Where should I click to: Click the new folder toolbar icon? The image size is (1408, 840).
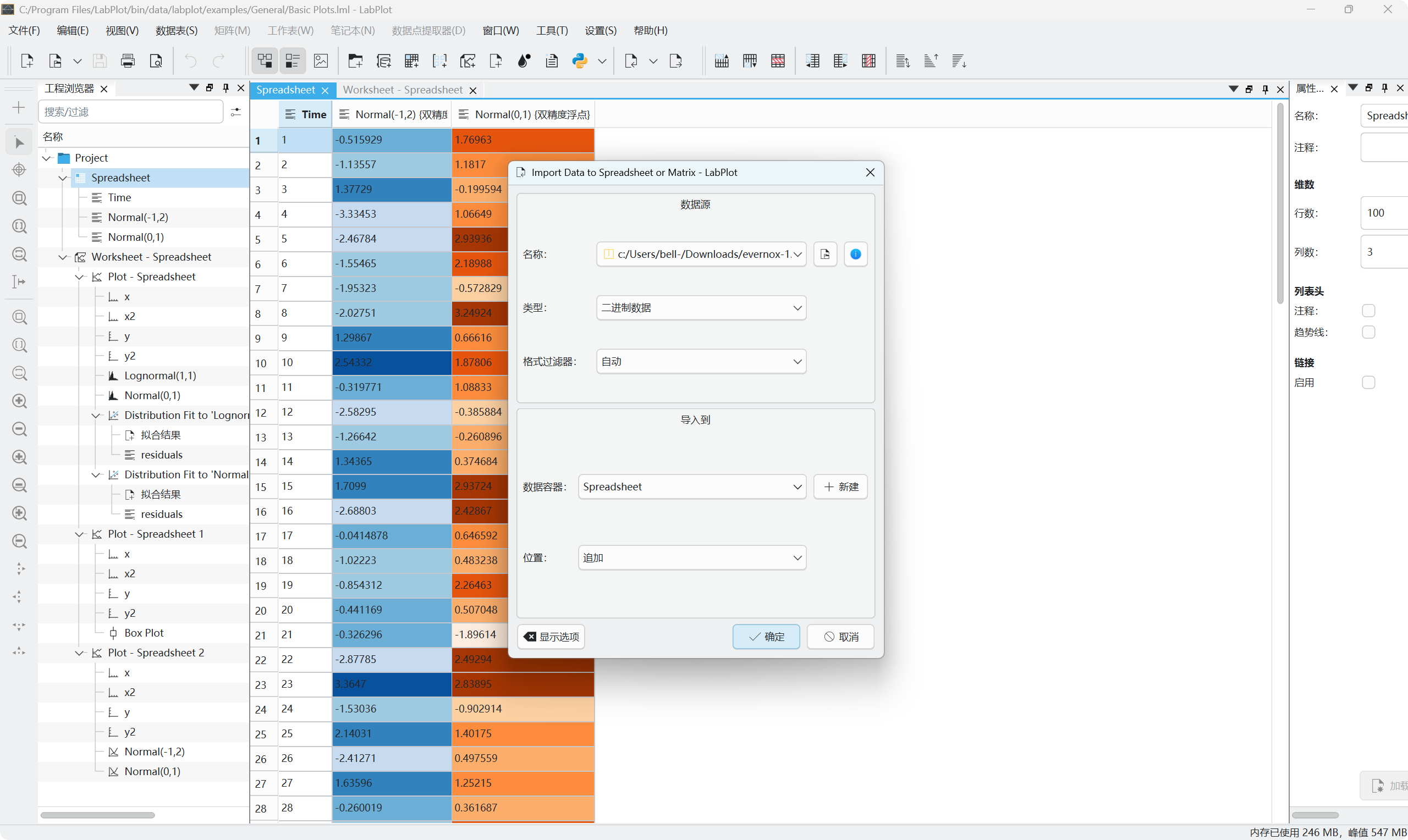355,60
